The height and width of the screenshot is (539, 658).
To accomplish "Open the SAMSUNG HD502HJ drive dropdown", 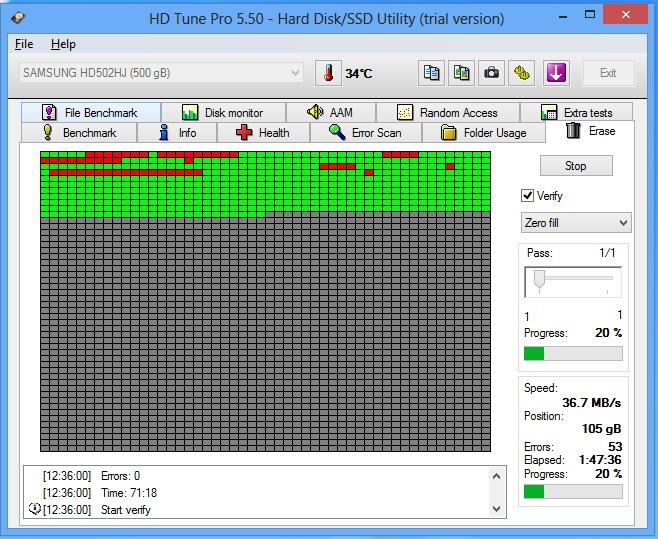I will (161, 73).
